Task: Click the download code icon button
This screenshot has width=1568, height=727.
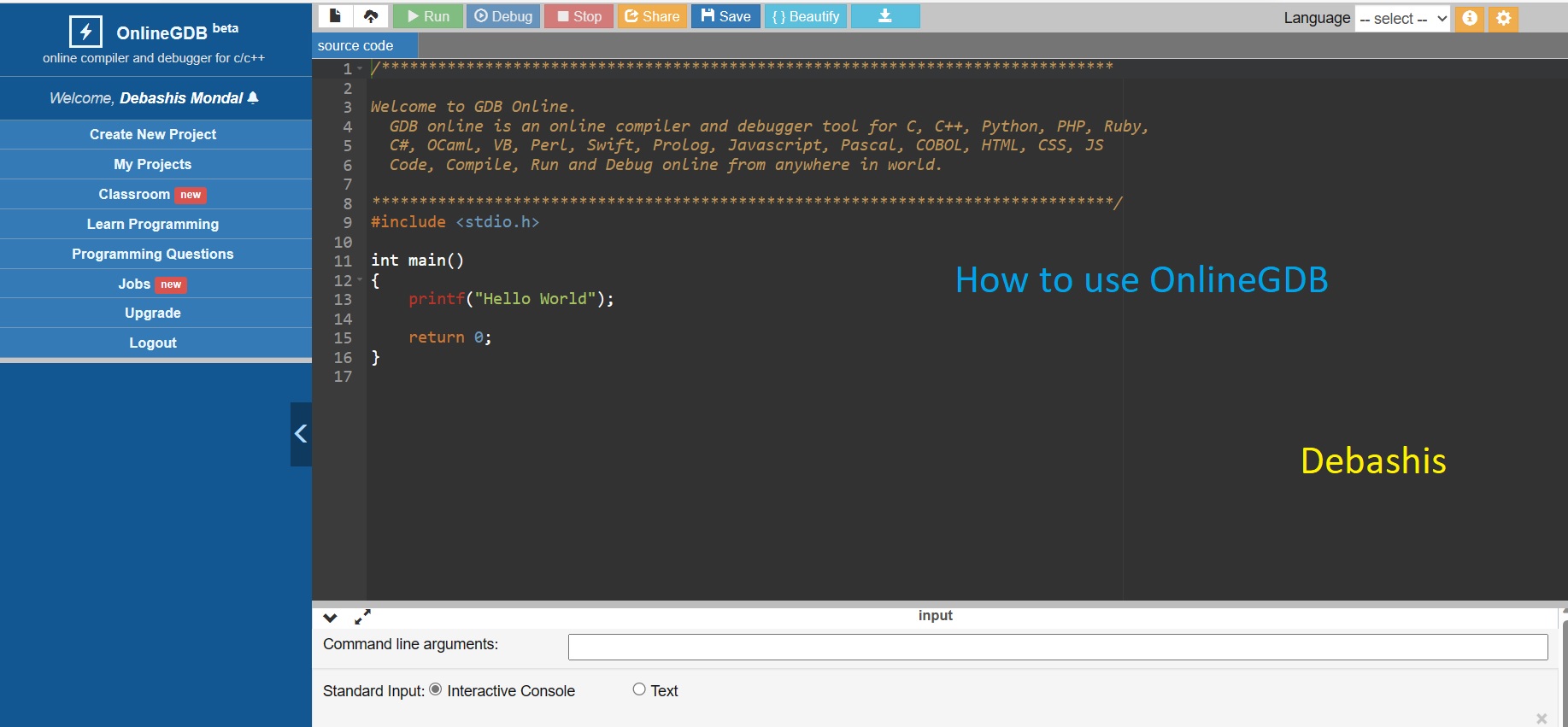Action: point(885,16)
